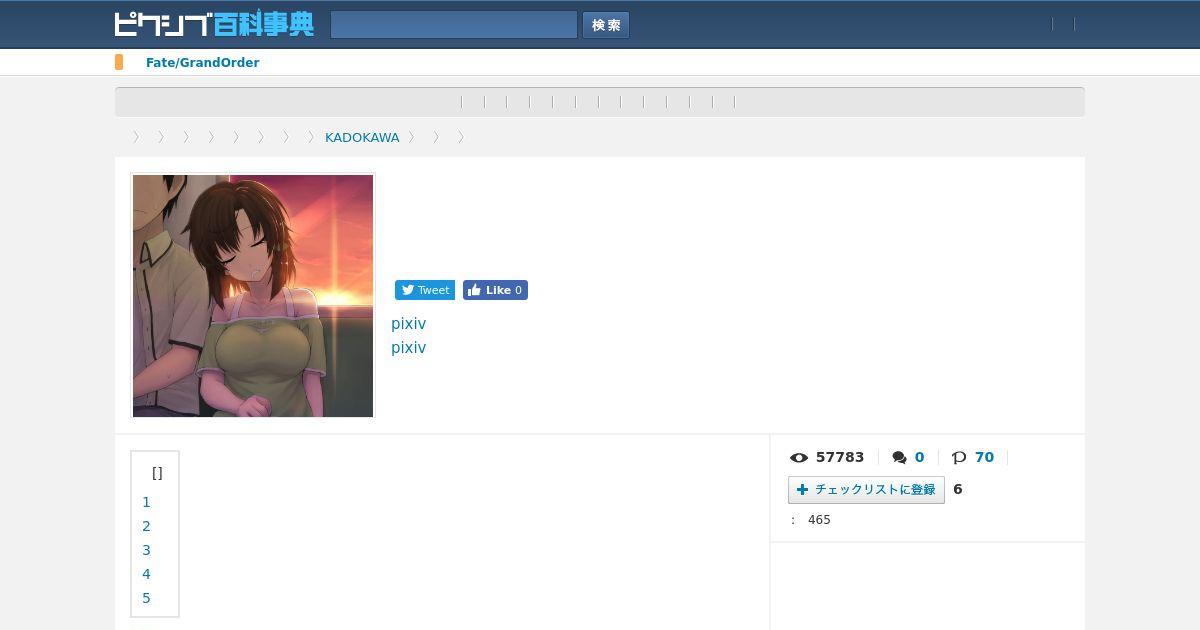Click the eye view-count icon
The width and height of the screenshot is (1200, 630).
tap(799, 457)
